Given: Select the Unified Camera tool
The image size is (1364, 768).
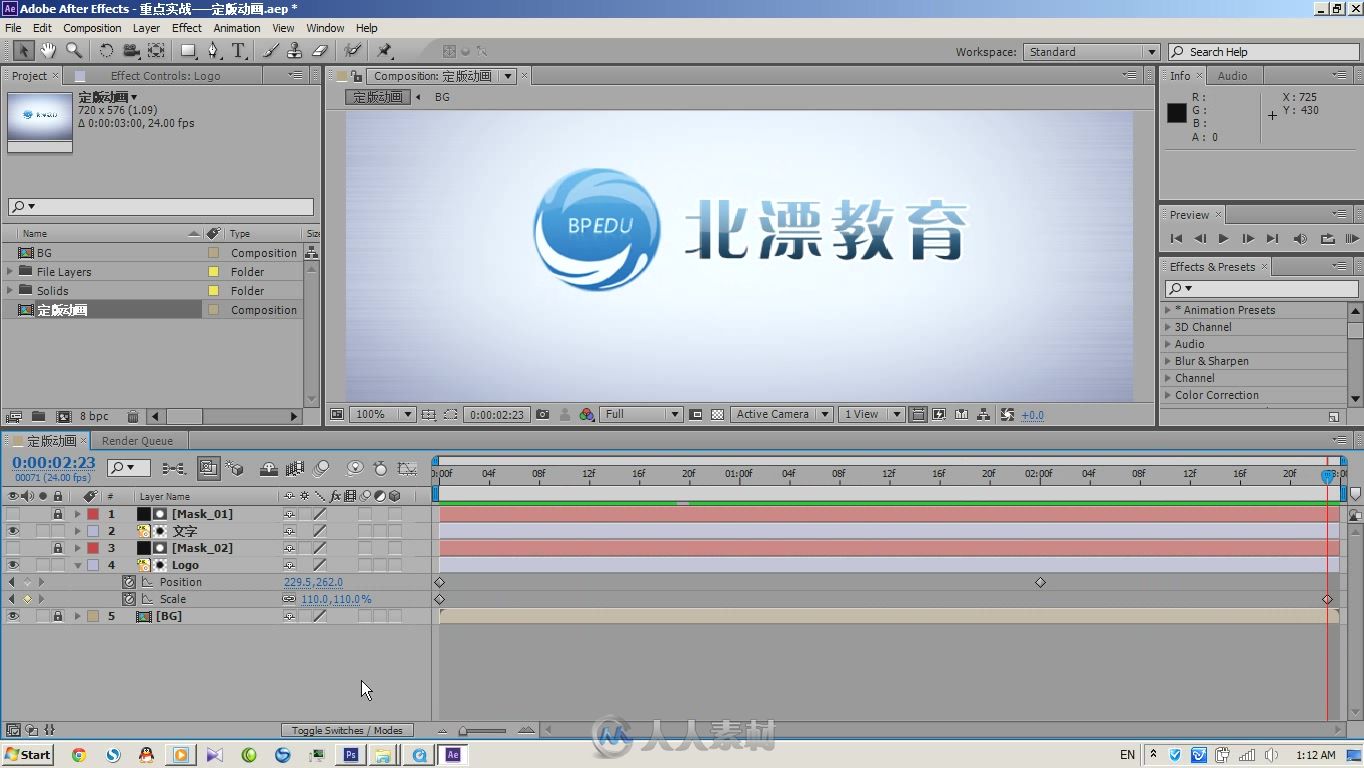Looking at the screenshot, I should [131, 51].
